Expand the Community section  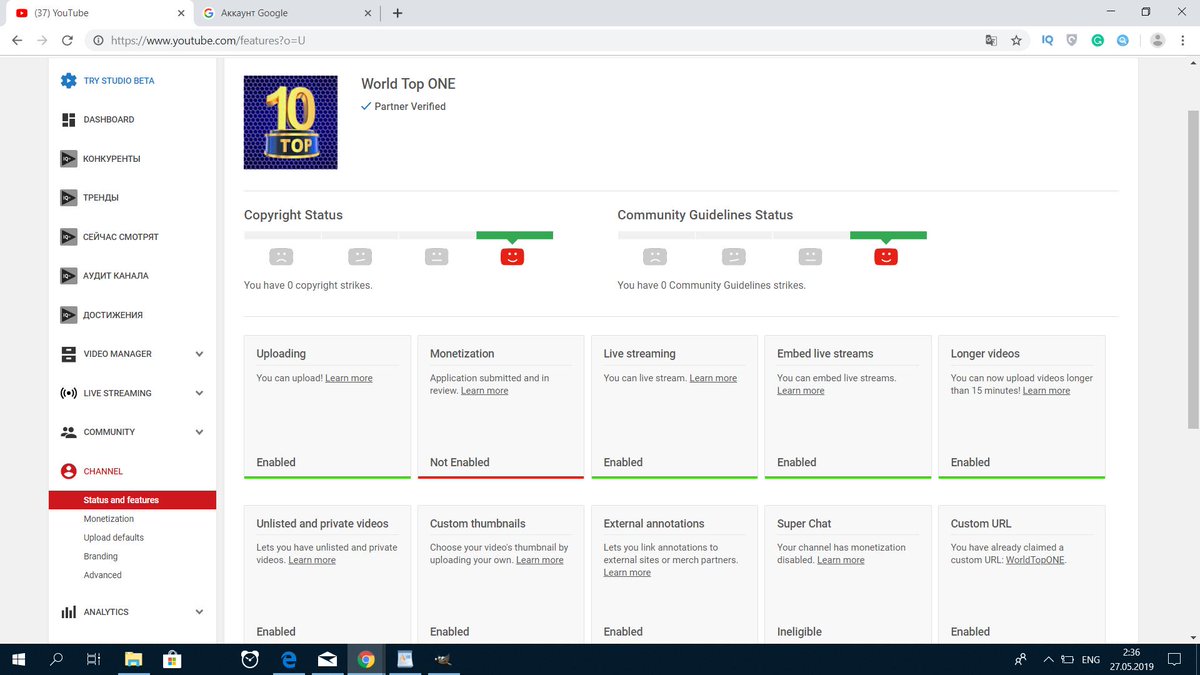(x=199, y=432)
